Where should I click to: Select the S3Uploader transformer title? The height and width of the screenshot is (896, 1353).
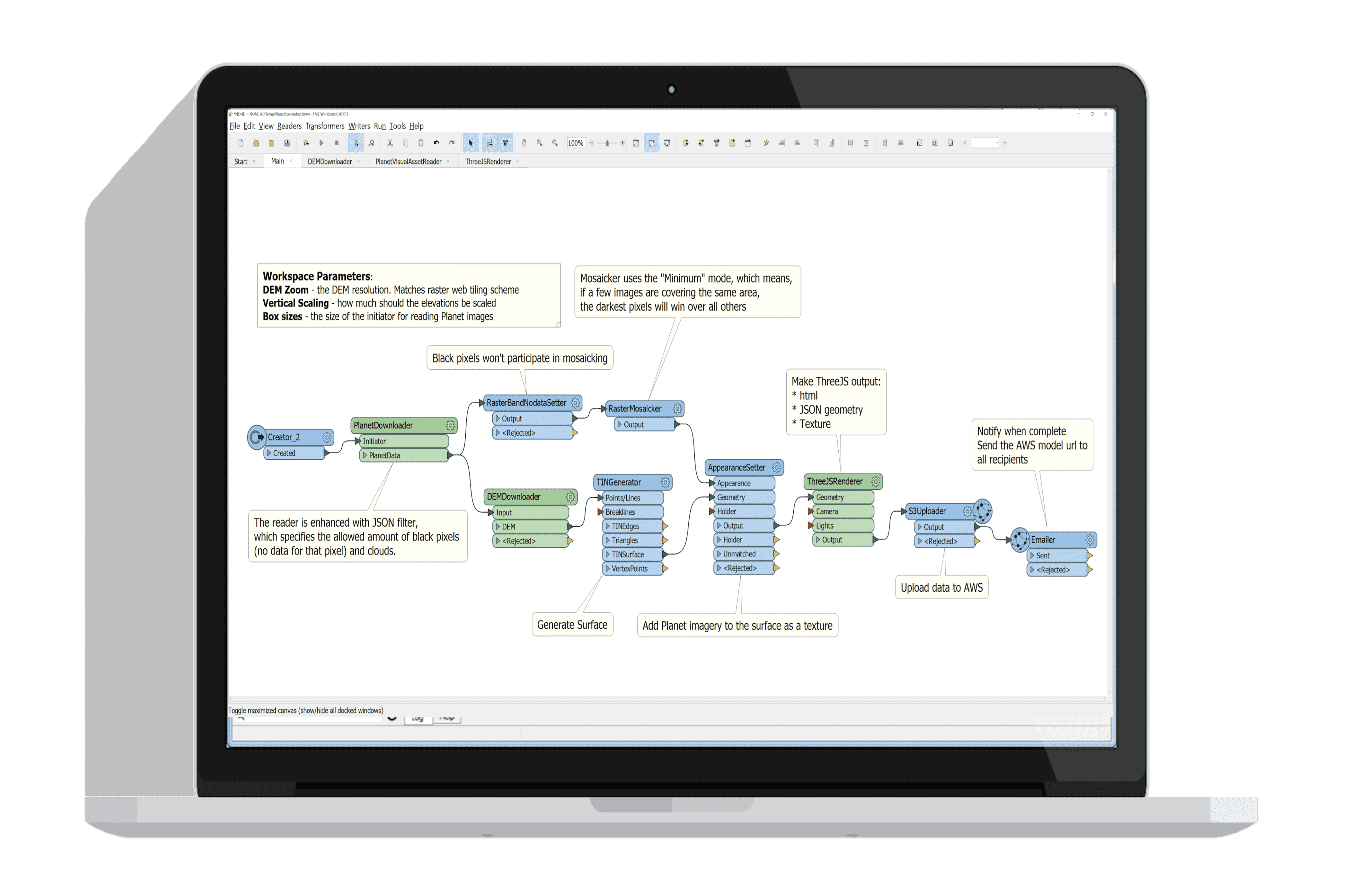(x=927, y=511)
